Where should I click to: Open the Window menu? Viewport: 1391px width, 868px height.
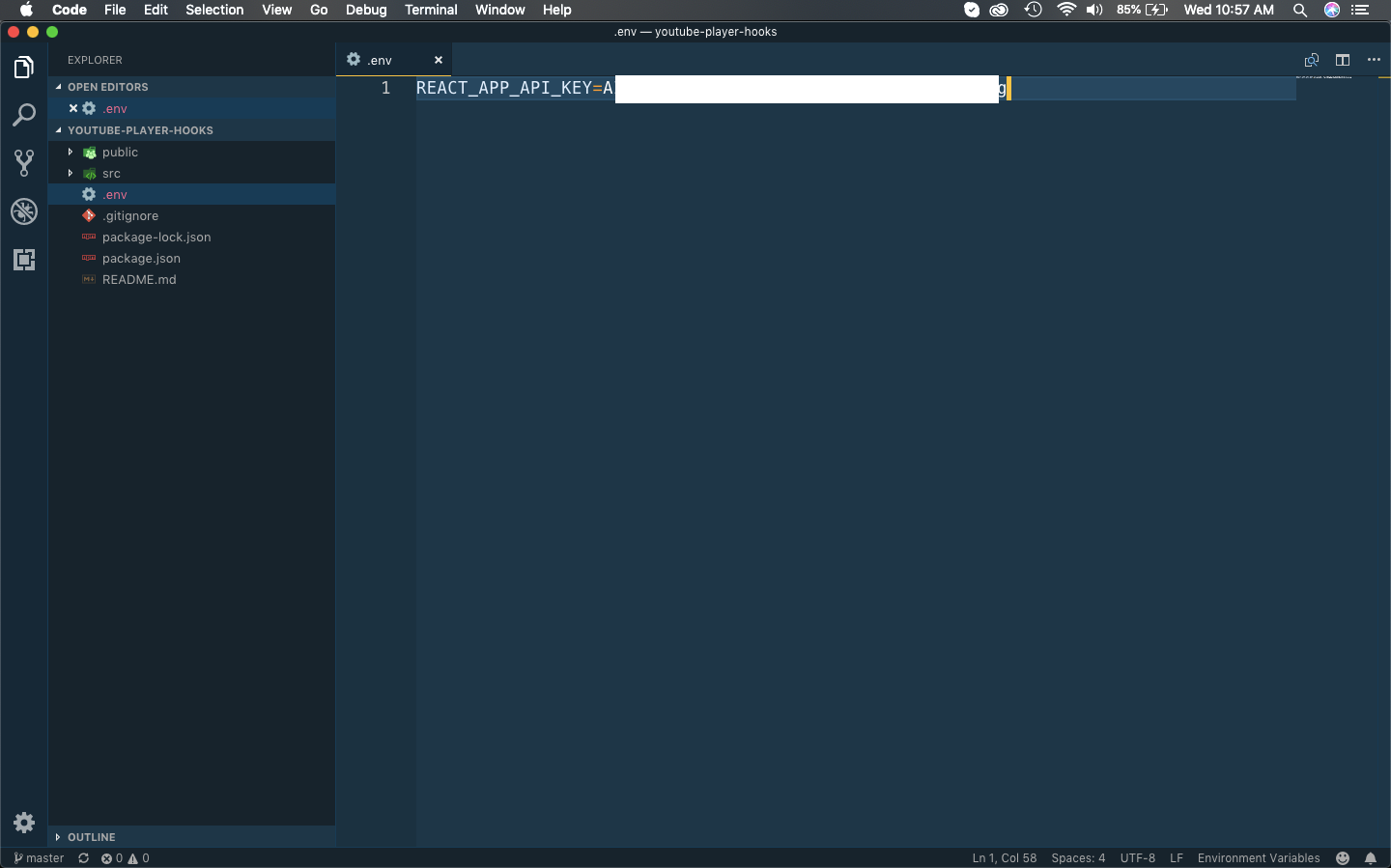click(x=499, y=10)
